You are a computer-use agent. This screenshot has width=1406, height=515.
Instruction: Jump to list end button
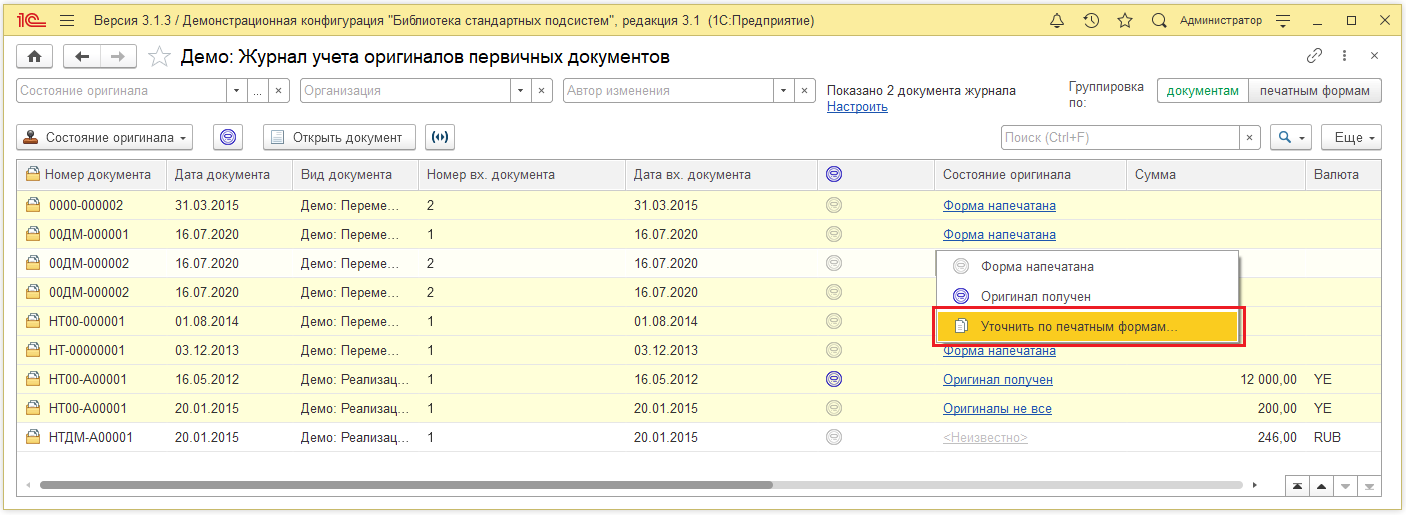[x=1370, y=486]
